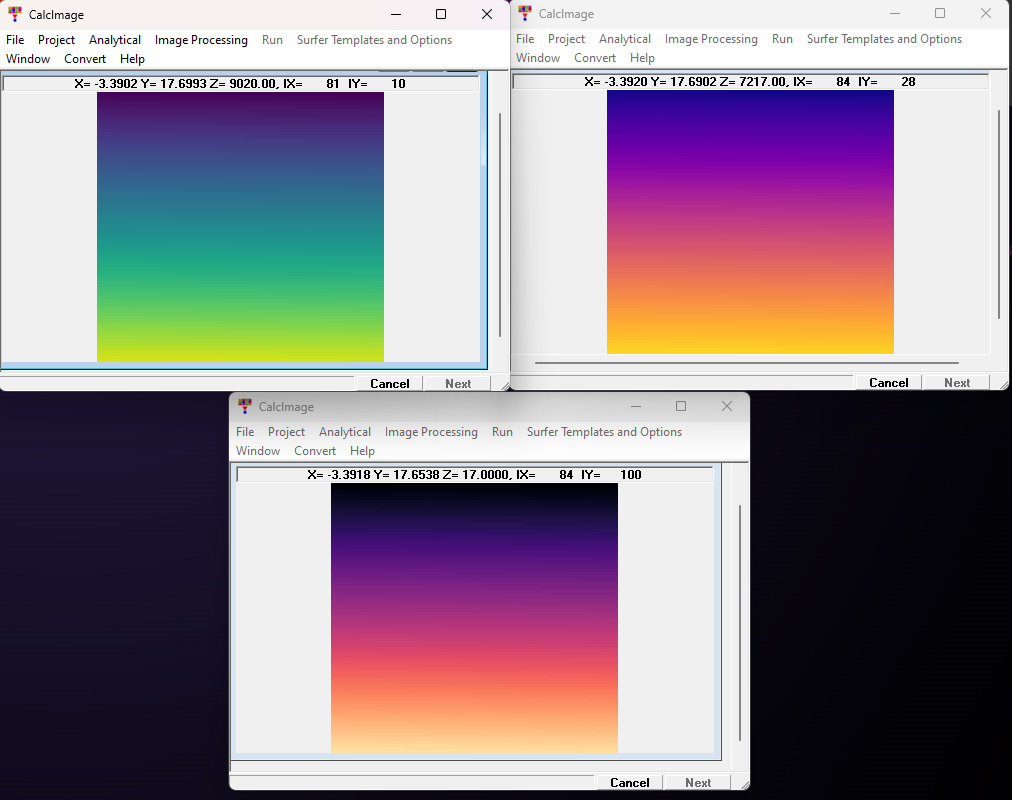This screenshot has width=1012, height=800.
Task: Click the green-yellow gradient image
Action: pos(240,227)
